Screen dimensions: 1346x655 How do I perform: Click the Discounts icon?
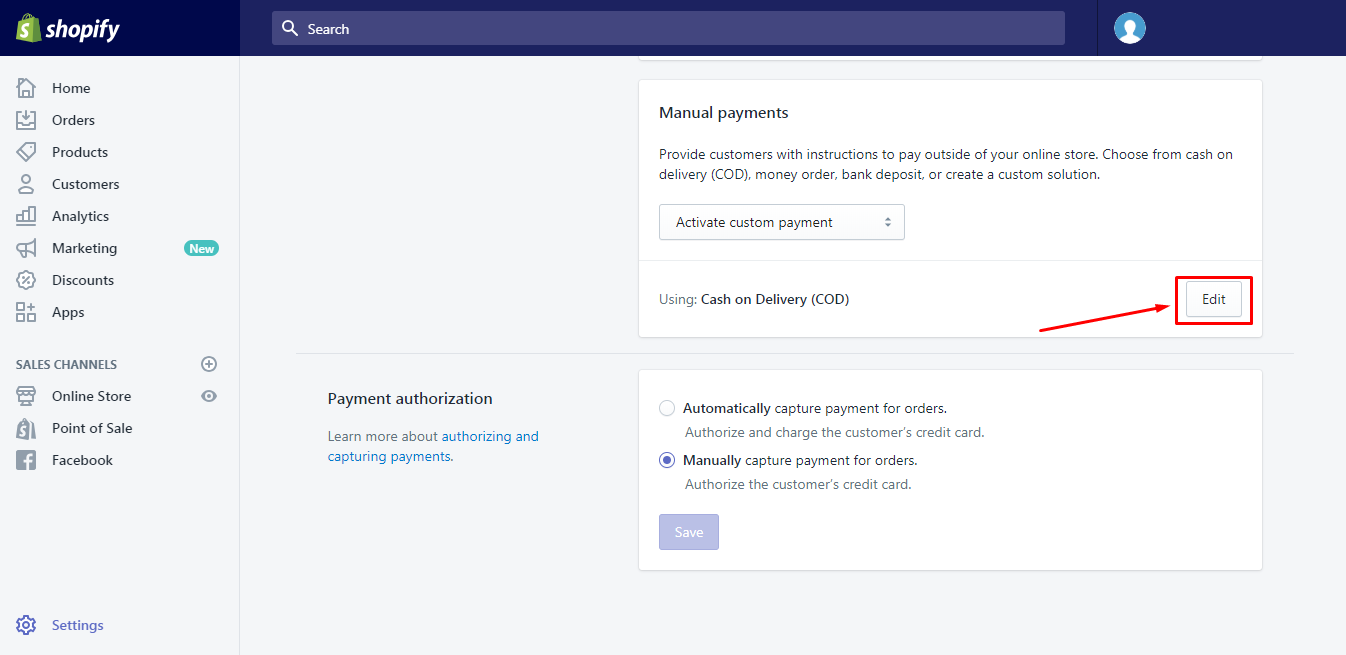[28, 279]
